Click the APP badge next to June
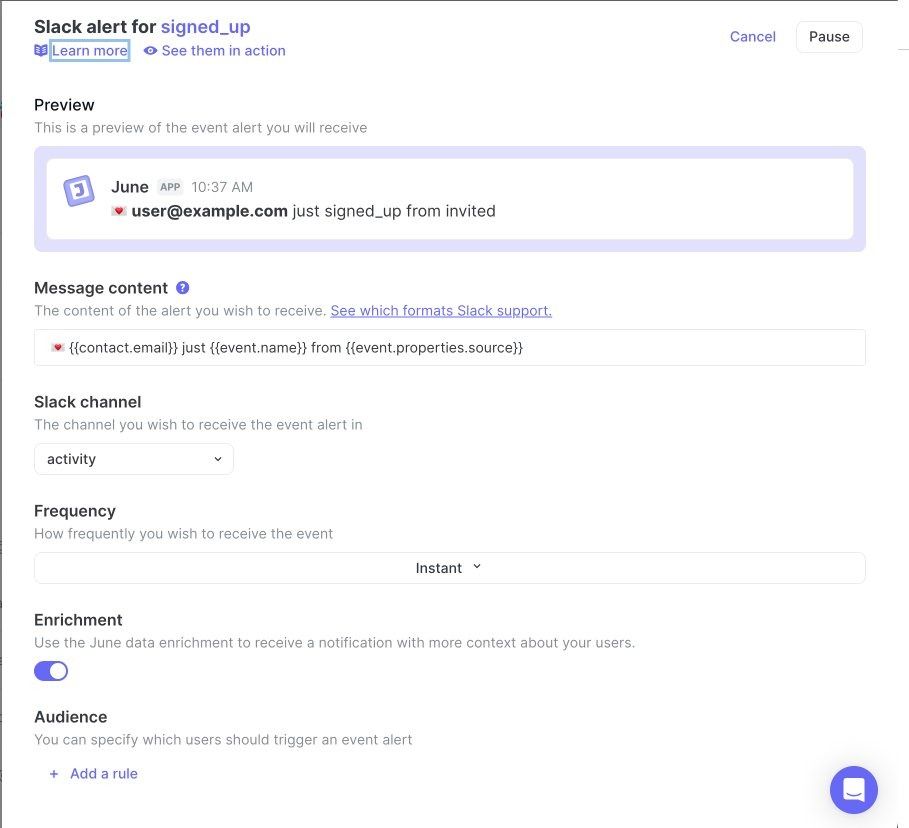The width and height of the screenshot is (909, 828). point(170,187)
